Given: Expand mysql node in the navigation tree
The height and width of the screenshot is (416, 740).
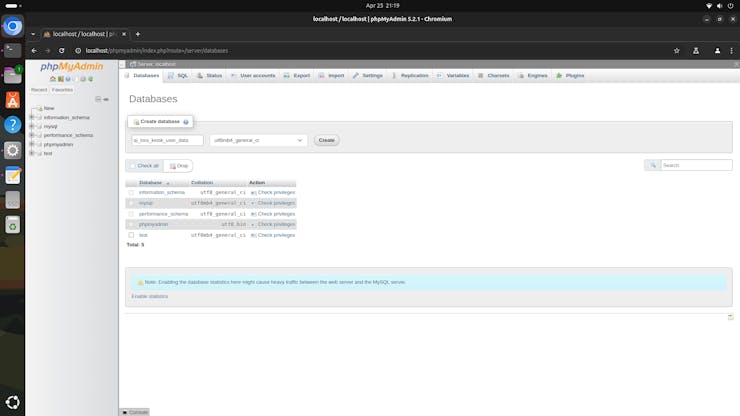Looking at the screenshot, I should [32, 126].
